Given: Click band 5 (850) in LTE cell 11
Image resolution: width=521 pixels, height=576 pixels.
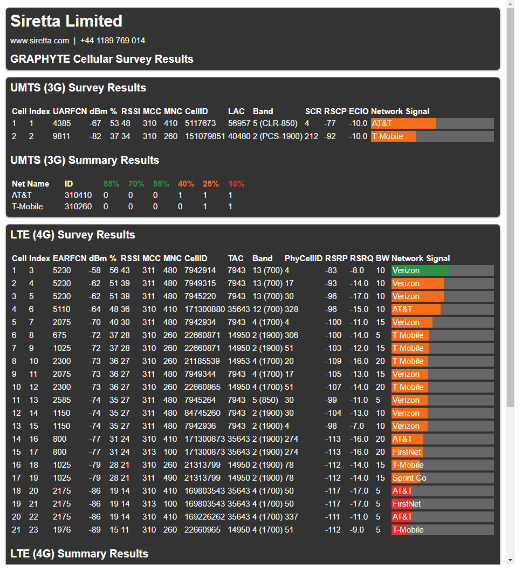Looking at the screenshot, I should (265, 400).
